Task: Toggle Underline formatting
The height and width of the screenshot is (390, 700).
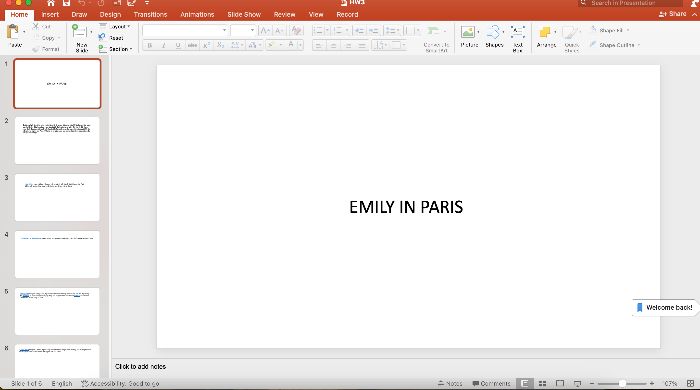Action: coord(178,45)
